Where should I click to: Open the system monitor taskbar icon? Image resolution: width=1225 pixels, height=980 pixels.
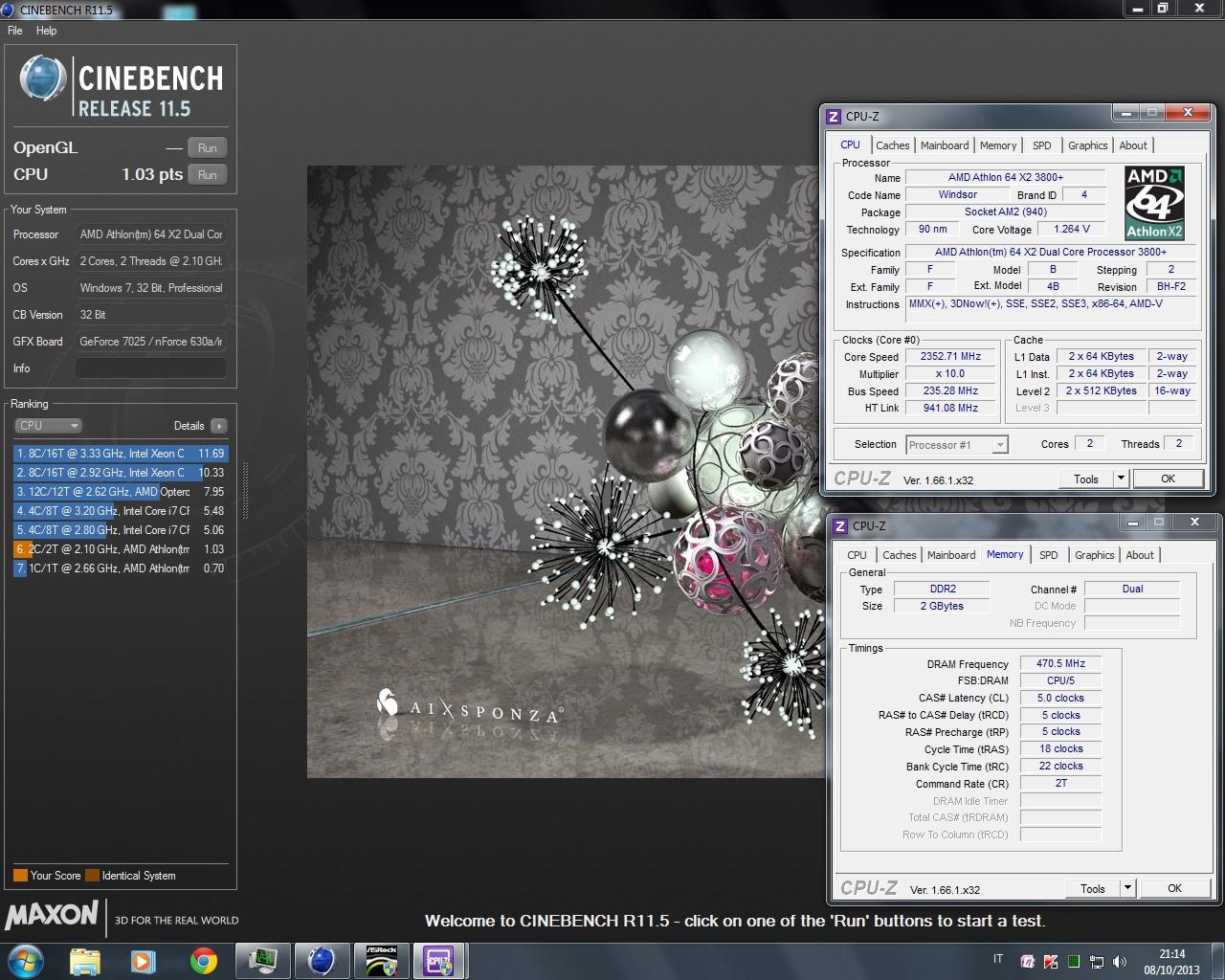(262, 960)
